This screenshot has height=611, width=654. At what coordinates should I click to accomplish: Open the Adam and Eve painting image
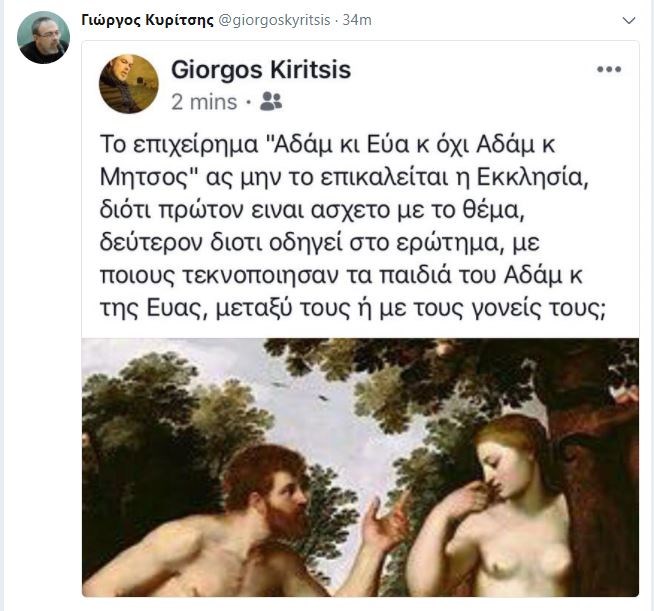pyautogui.click(x=360, y=467)
